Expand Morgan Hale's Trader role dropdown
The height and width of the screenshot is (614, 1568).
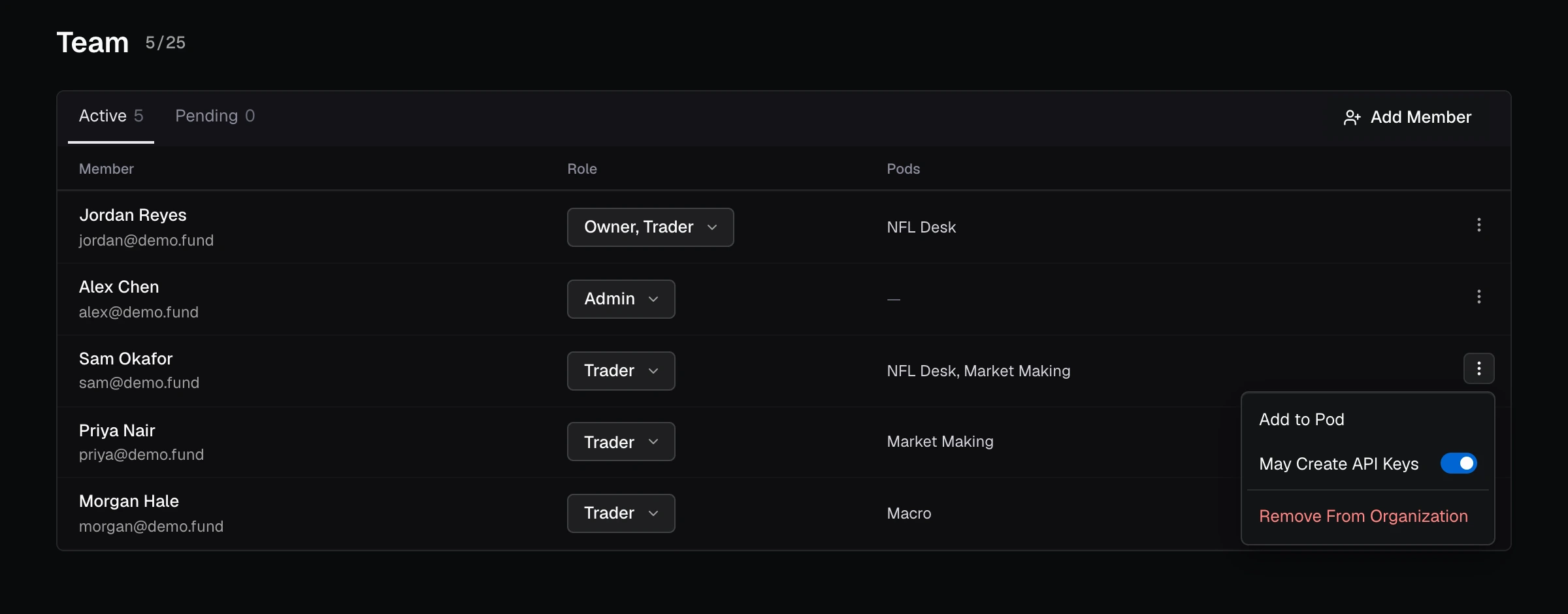(621, 513)
